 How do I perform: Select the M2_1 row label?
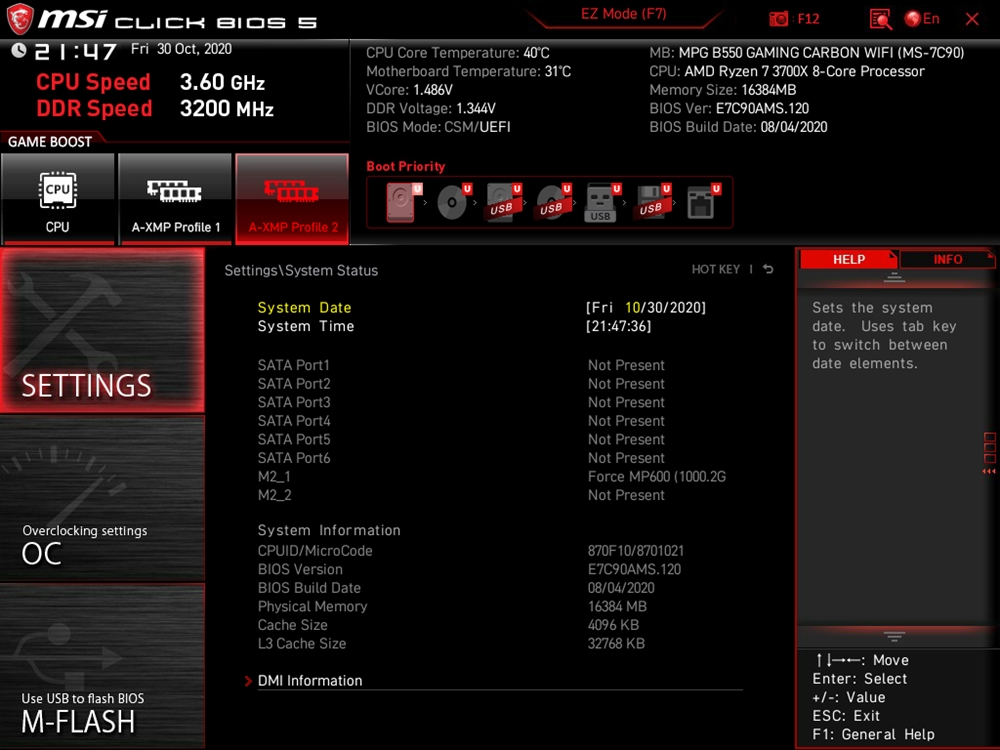274,476
